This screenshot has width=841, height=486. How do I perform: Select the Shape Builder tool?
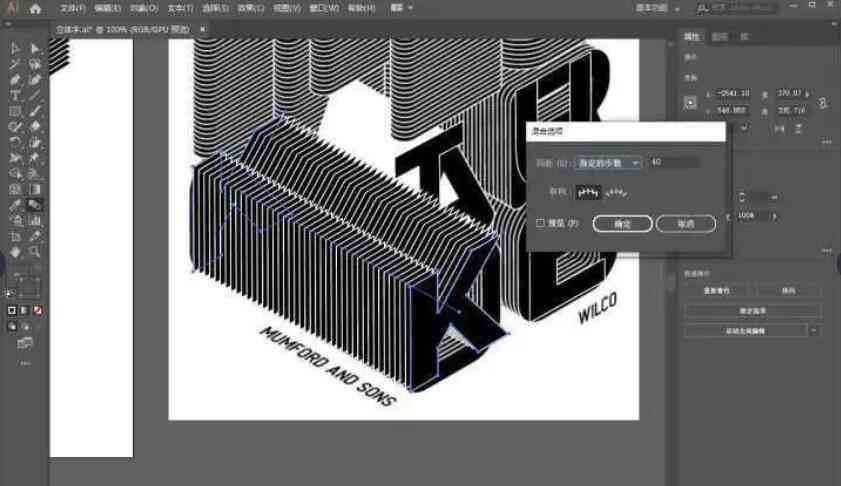(14, 173)
